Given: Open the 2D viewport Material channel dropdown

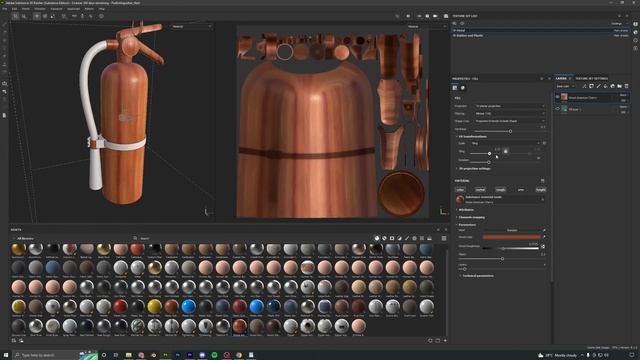Looking at the screenshot, I should click(x=427, y=27).
